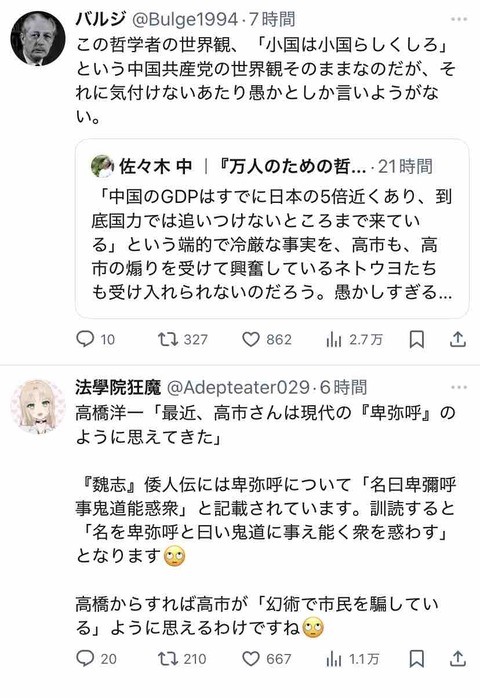480x698 pixels.
Task: Open more options menu on バルジ tweet
Action: tap(459, 20)
